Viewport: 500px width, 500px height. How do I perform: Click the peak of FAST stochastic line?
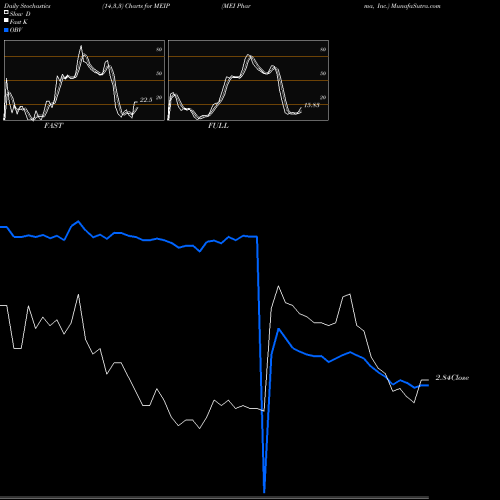click(81, 46)
